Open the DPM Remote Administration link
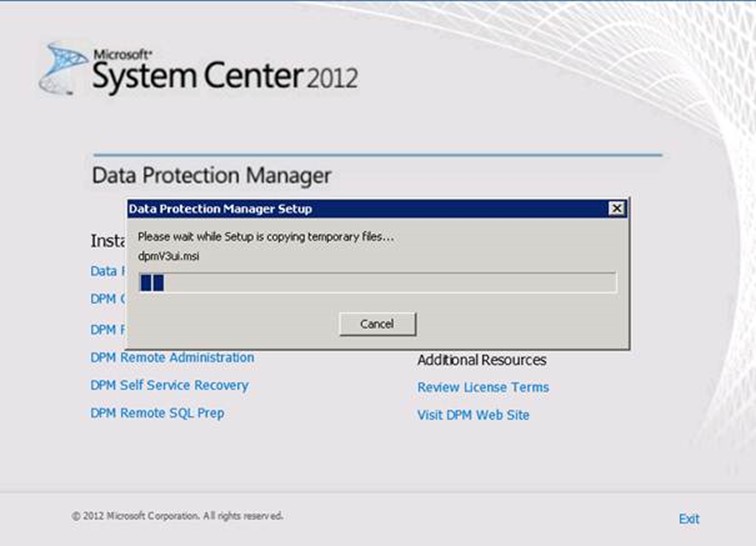The height and width of the screenshot is (546, 756). pyautogui.click(x=172, y=357)
